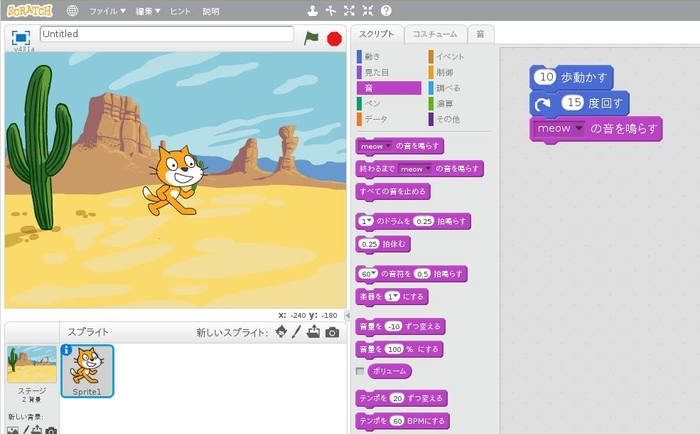Click the 10 field in 歩動かす block
This screenshot has width=700, height=434.
546,77
